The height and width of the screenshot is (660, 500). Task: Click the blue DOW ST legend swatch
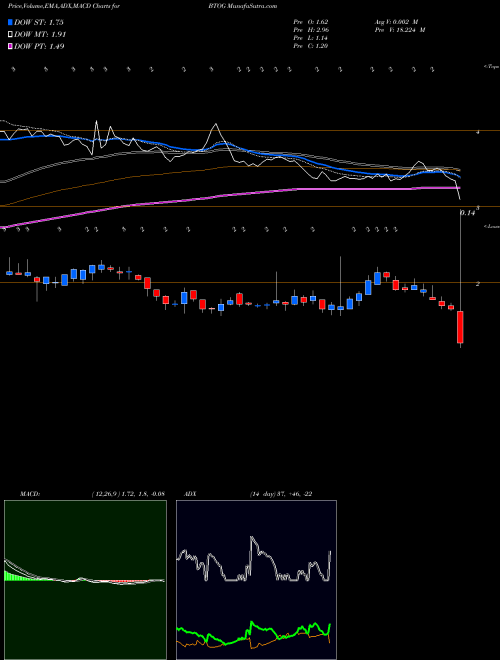pyautogui.click(x=11, y=22)
